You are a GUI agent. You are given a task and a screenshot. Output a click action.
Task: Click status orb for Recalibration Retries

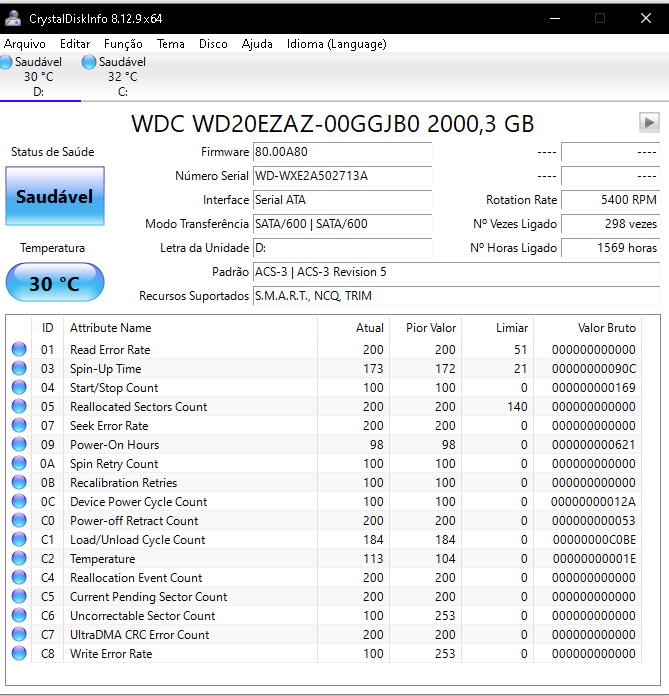point(19,482)
